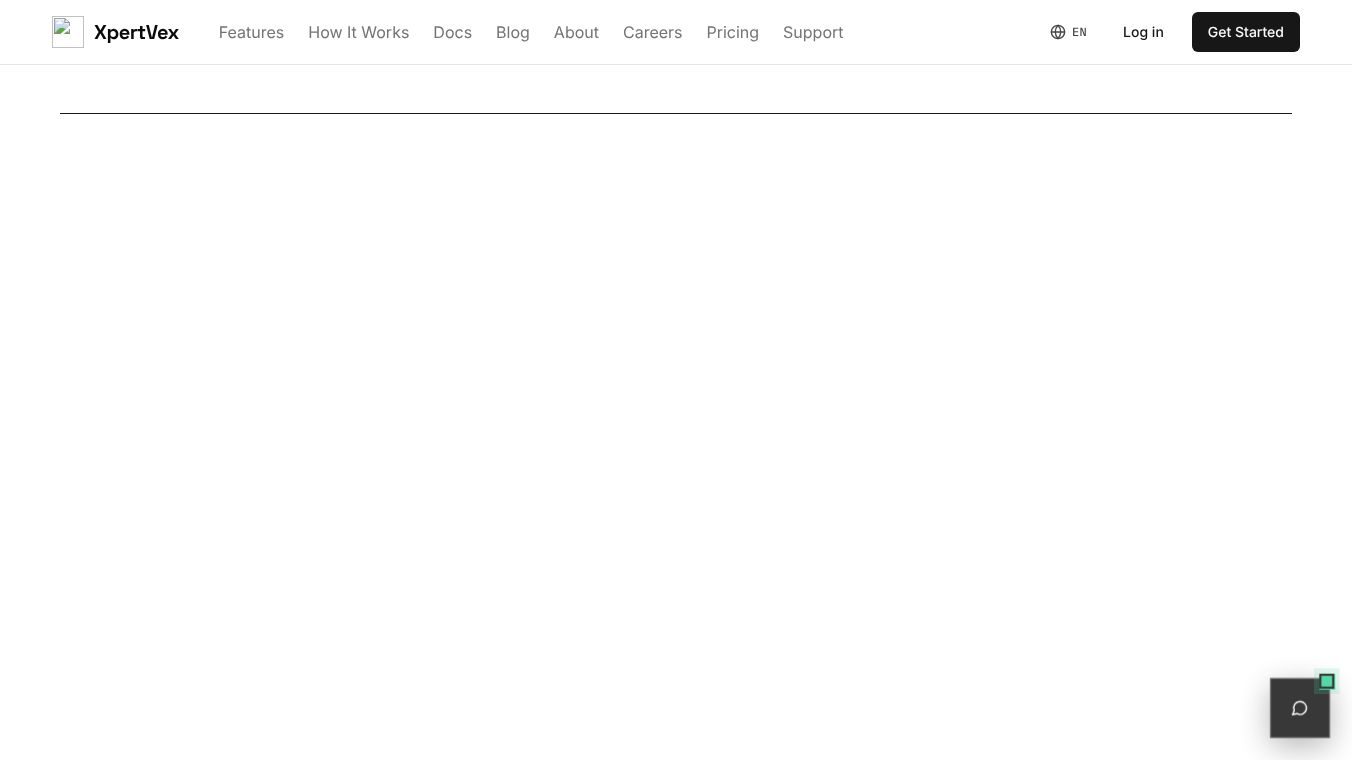1352x760 pixels.
Task: Open the About page
Action: (x=576, y=32)
